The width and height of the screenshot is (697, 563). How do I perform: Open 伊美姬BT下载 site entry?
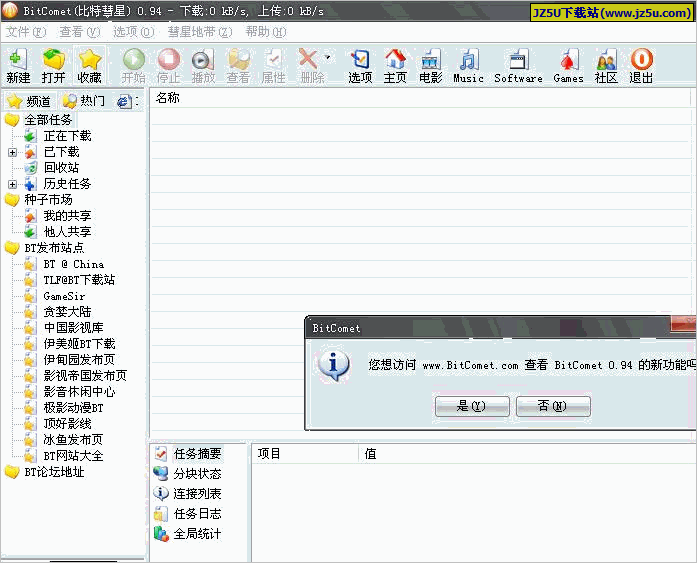click(x=79, y=344)
